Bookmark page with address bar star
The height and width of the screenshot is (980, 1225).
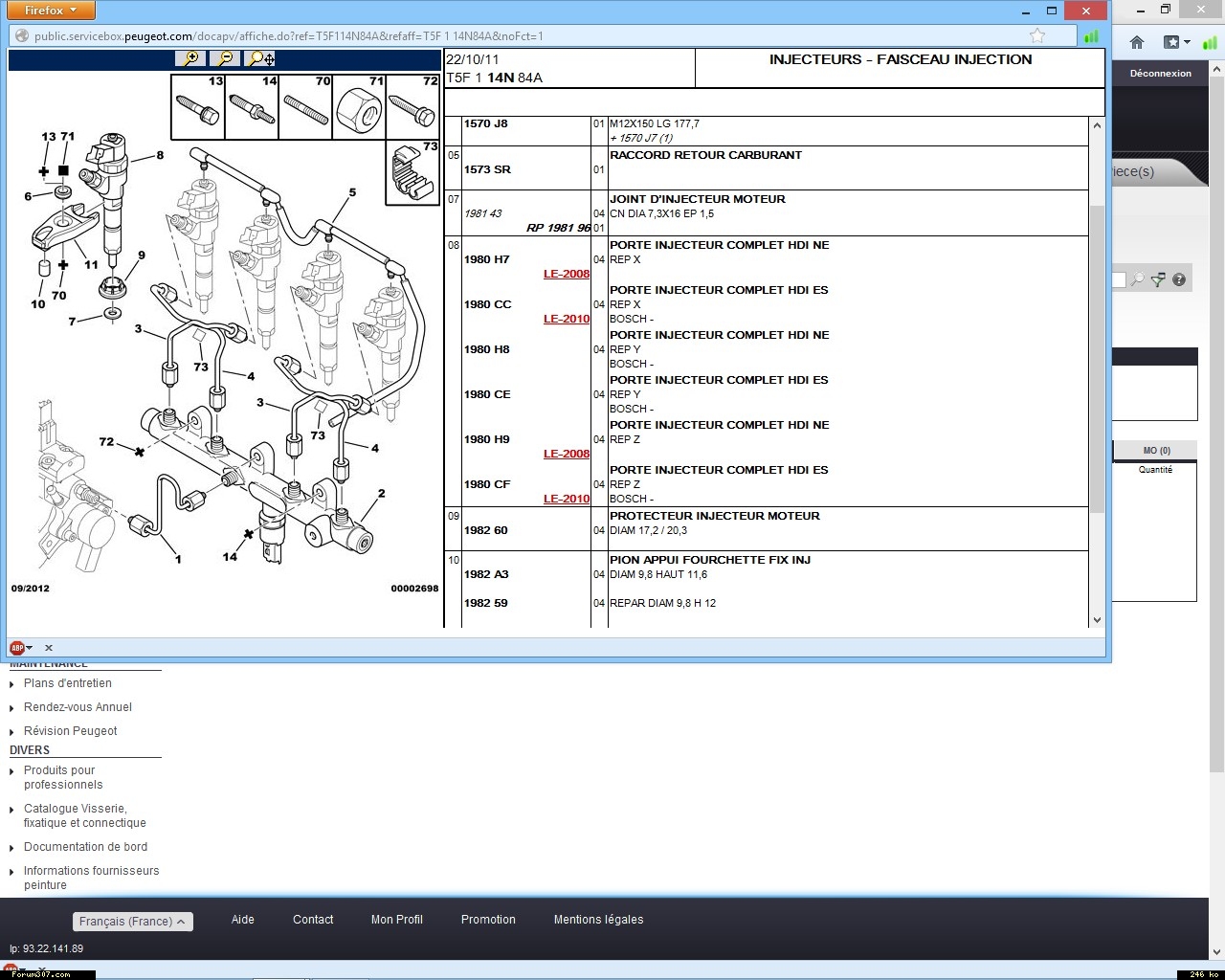[1037, 36]
